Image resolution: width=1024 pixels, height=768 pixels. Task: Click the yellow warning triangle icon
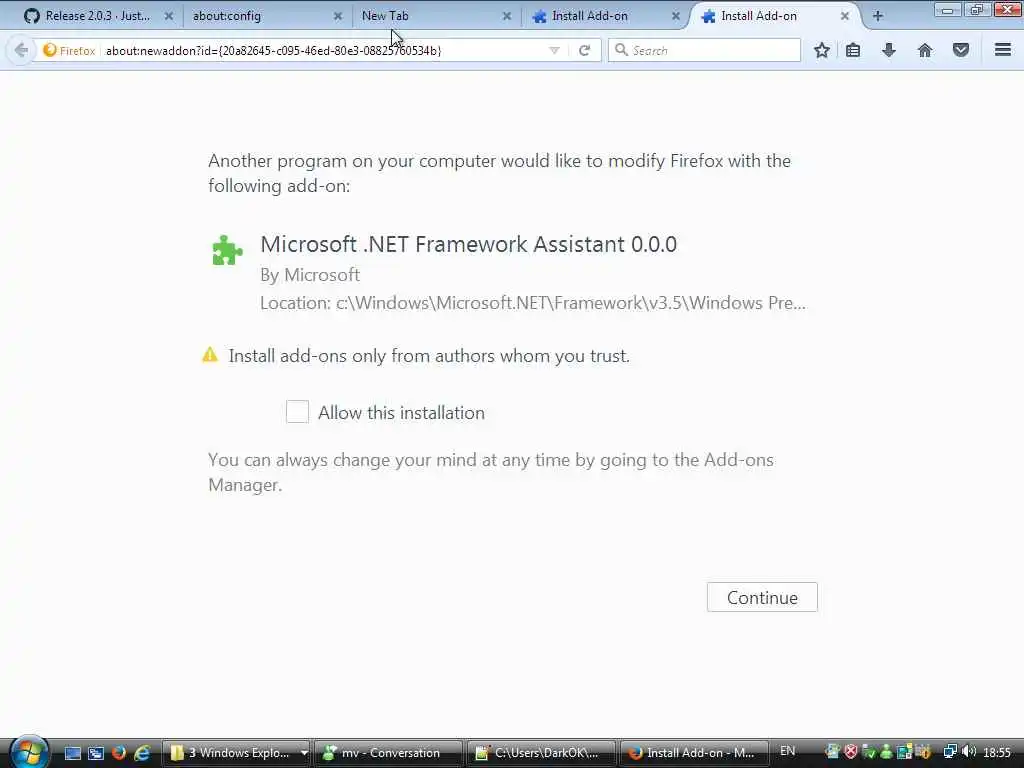[210, 355]
